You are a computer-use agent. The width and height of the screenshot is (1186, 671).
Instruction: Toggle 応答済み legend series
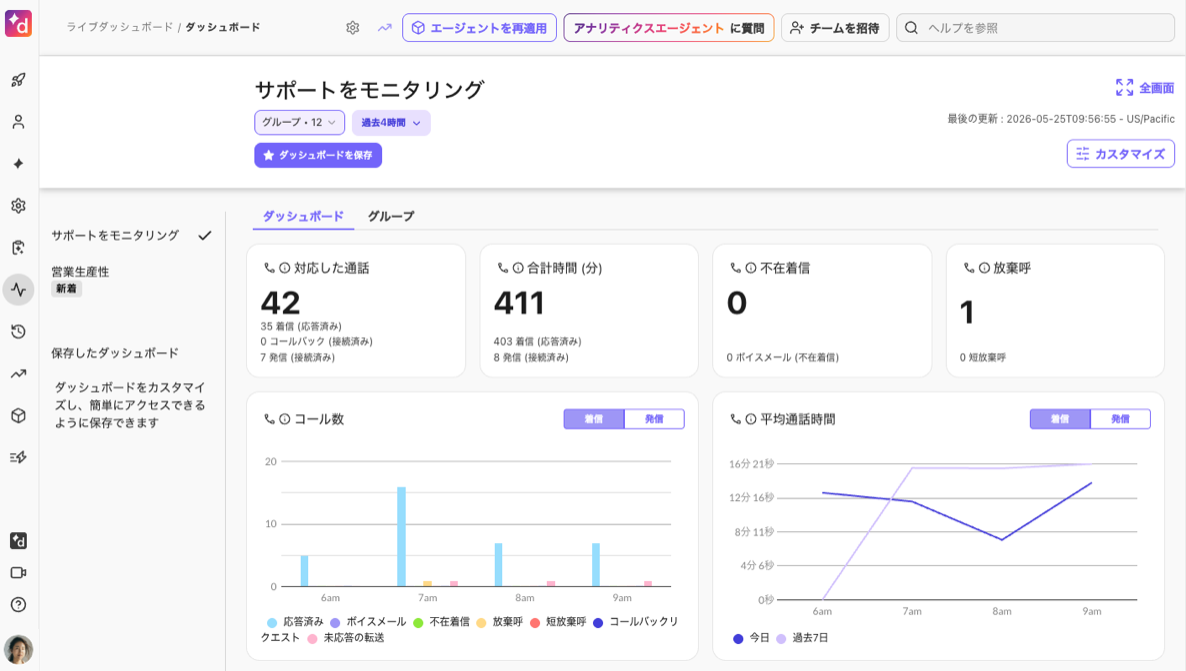tap(295, 622)
